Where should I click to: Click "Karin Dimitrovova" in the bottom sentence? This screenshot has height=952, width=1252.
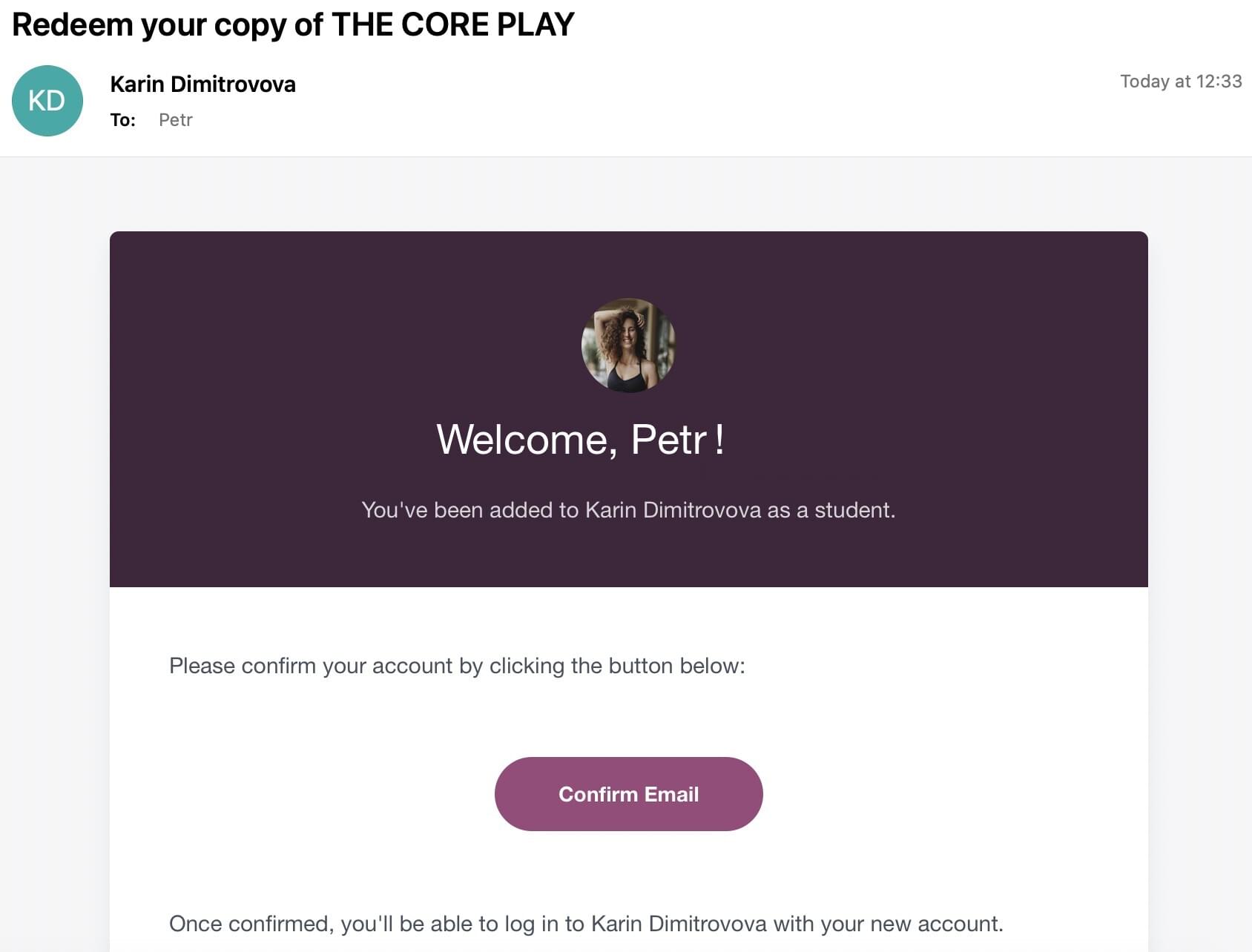[x=679, y=924]
